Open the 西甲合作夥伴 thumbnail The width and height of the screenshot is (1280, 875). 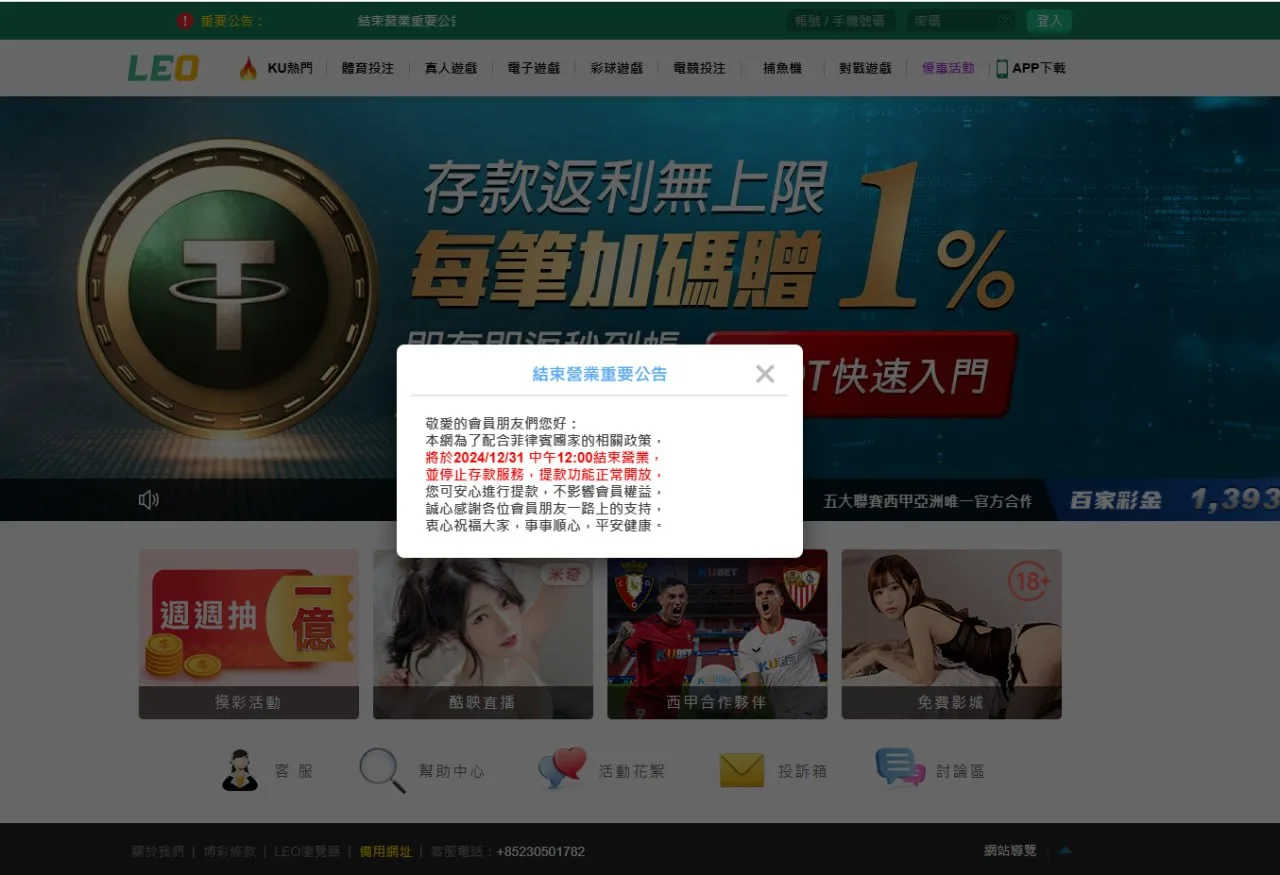(x=717, y=633)
